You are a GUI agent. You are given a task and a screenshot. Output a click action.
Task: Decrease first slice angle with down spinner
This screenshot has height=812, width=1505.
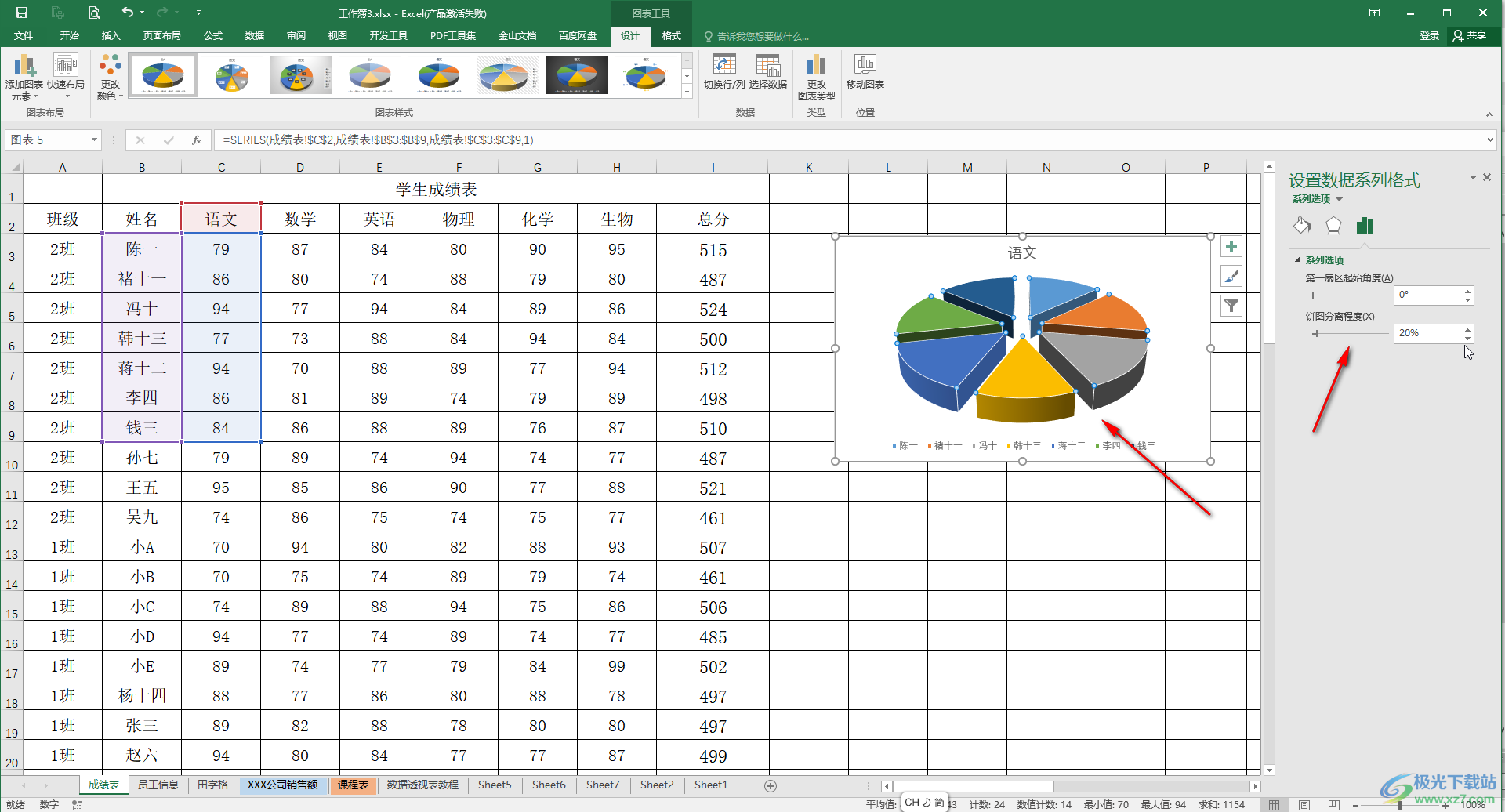pos(1467,300)
